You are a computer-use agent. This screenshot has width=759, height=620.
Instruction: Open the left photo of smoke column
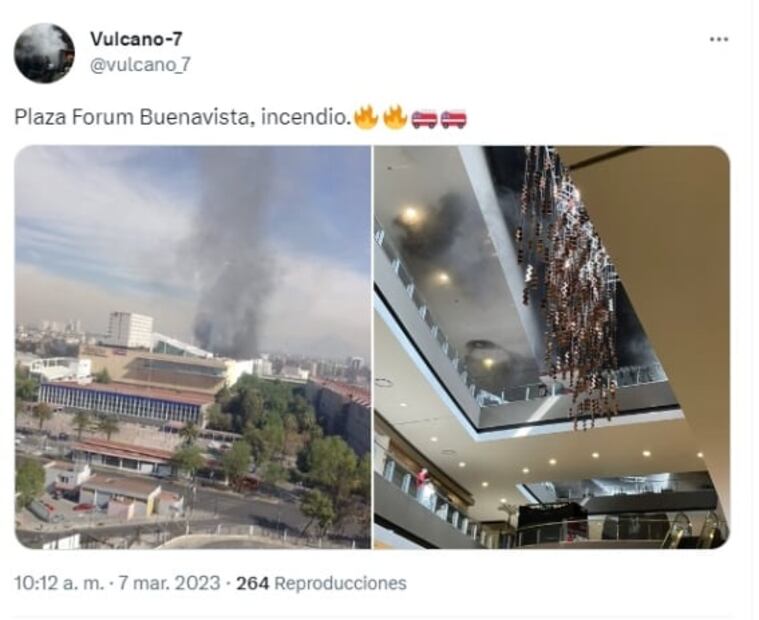tap(193, 347)
